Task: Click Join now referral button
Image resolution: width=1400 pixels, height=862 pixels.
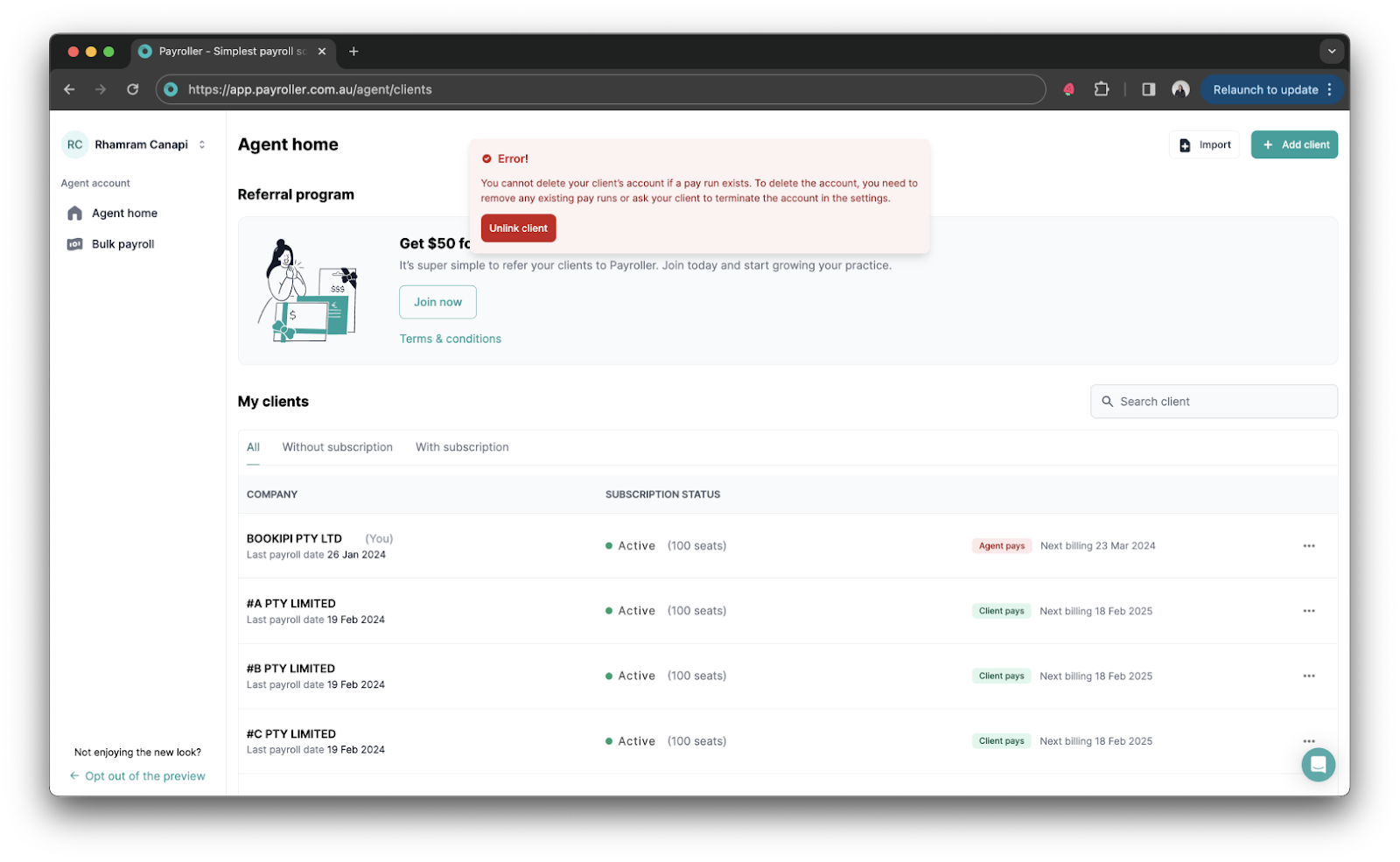Action: [x=437, y=302]
